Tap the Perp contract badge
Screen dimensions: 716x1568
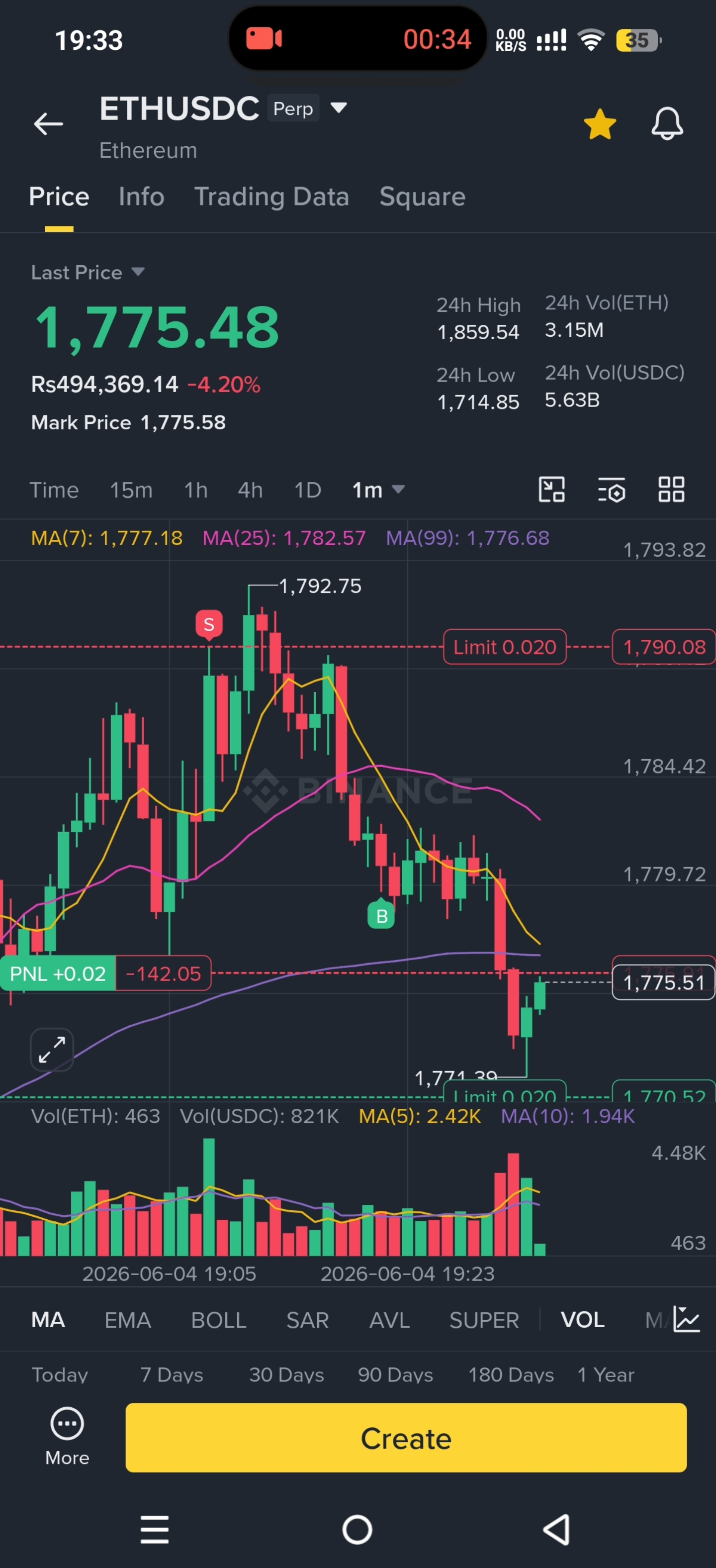tap(293, 108)
